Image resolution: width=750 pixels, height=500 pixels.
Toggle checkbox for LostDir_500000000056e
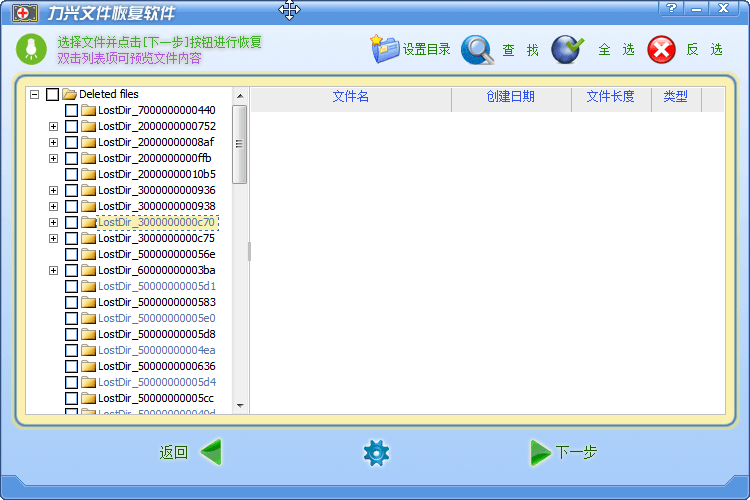click(x=72, y=254)
